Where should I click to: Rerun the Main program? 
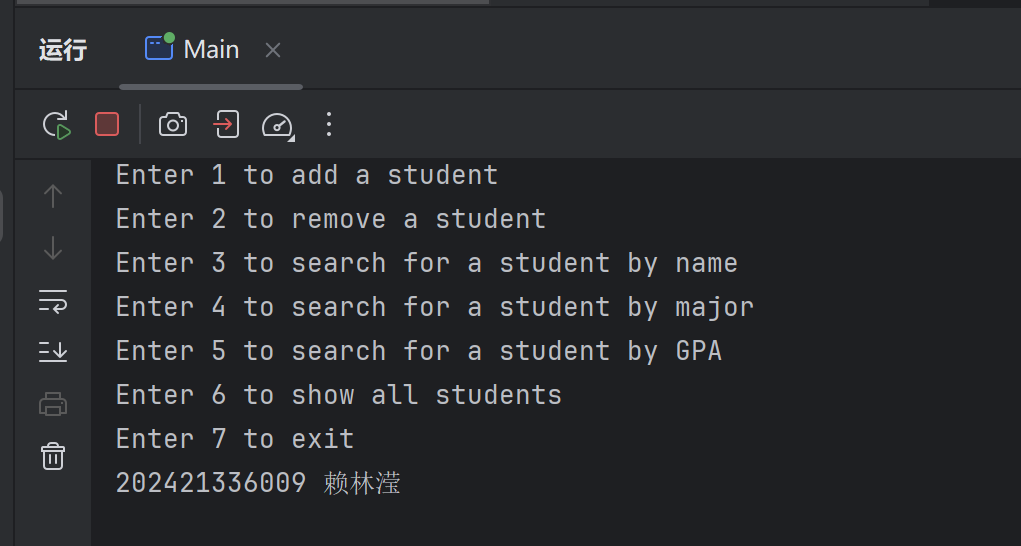click(56, 124)
